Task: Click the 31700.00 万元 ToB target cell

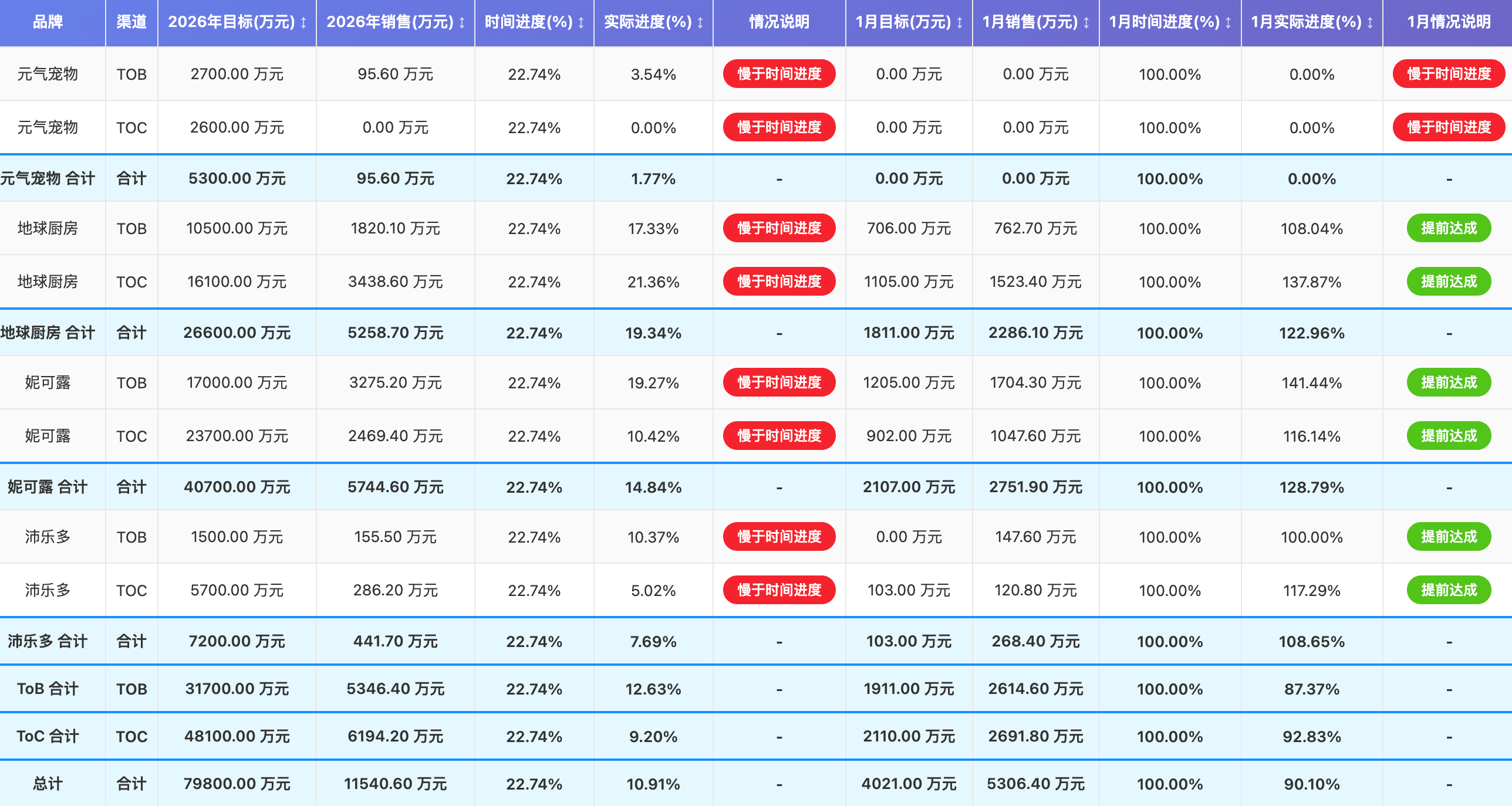Action: [x=237, y=689]
